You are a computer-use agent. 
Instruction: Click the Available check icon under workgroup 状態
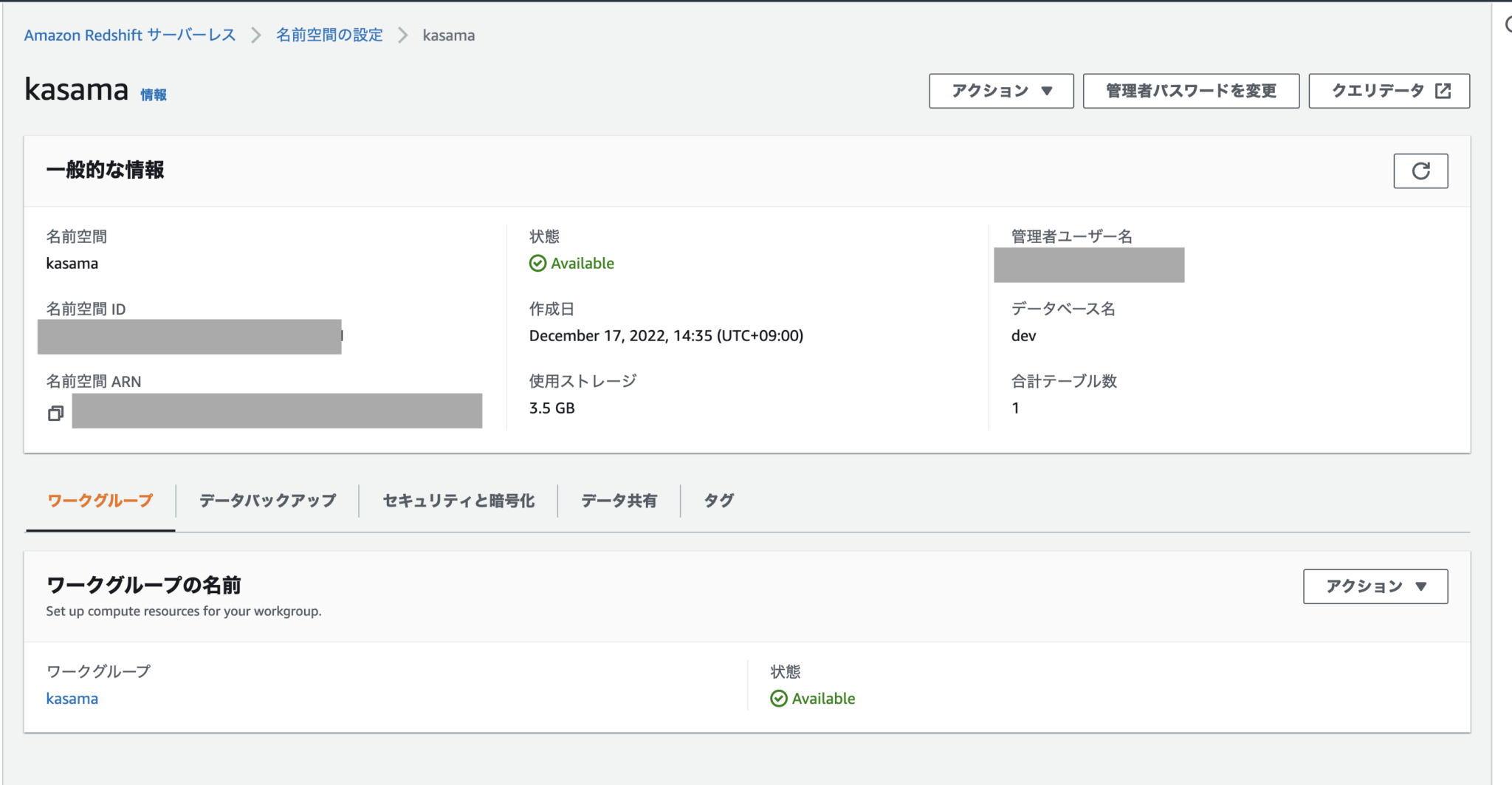(x=779, y=698)
